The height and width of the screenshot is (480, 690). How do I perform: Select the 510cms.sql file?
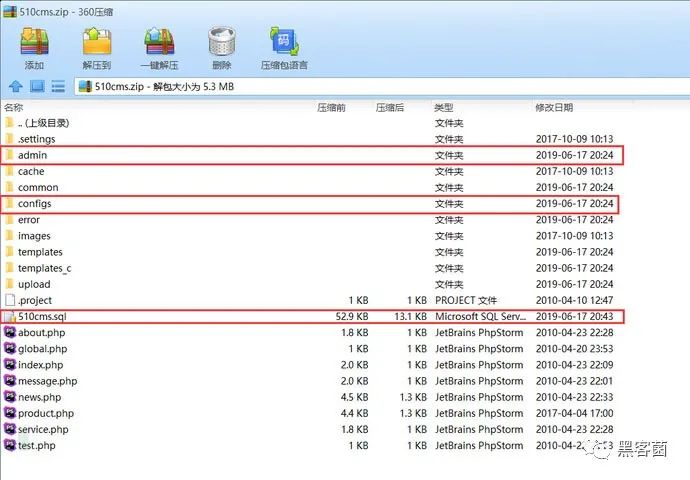pos(40,317)
